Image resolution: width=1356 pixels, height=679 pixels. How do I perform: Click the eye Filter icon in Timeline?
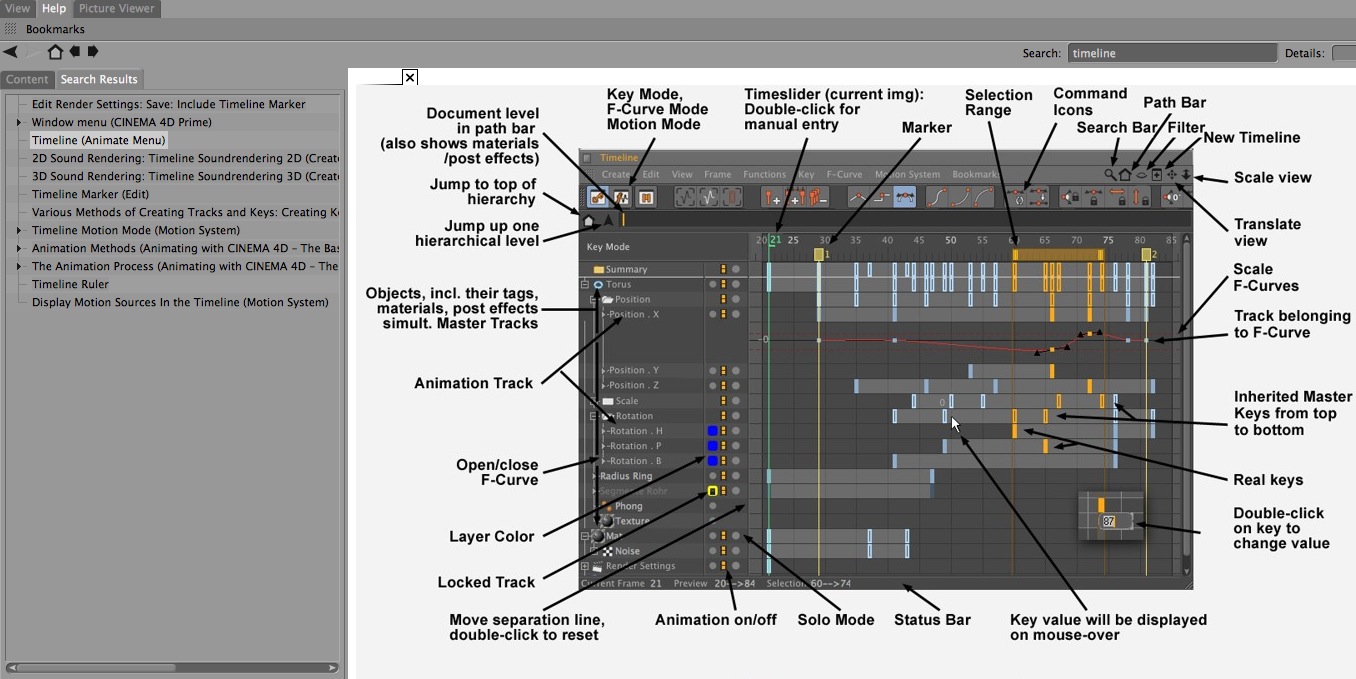(1141, 175)
